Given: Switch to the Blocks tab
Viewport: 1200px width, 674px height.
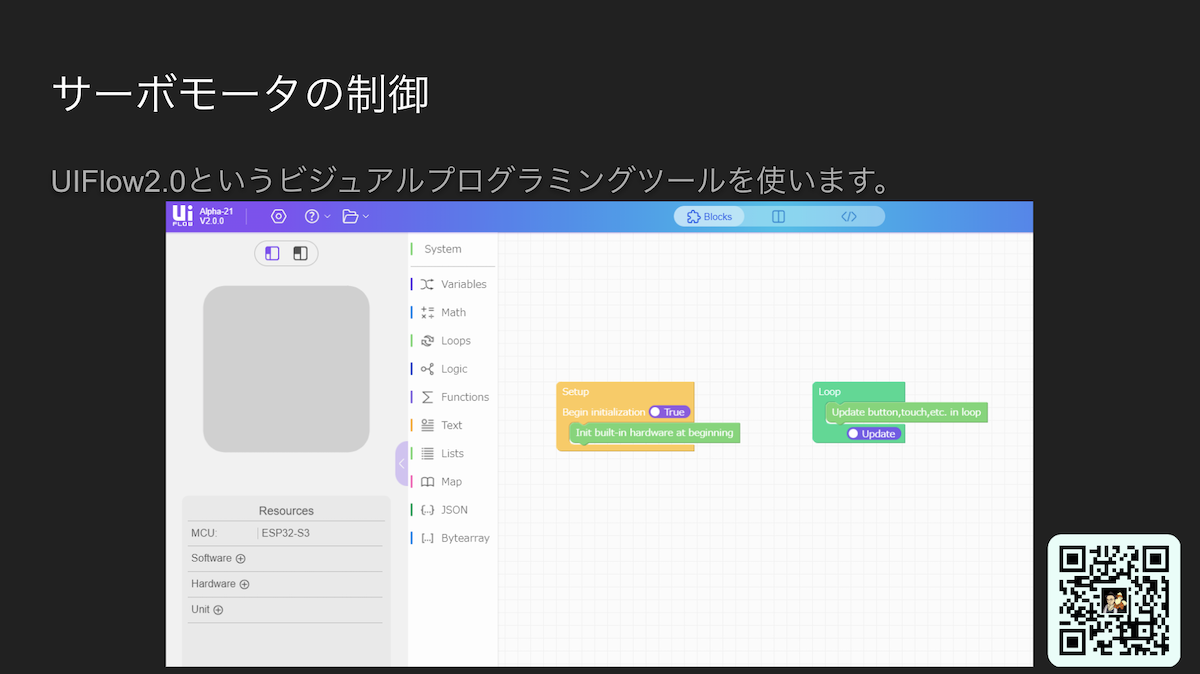Looking at the screenshot, I should [709, 216].
